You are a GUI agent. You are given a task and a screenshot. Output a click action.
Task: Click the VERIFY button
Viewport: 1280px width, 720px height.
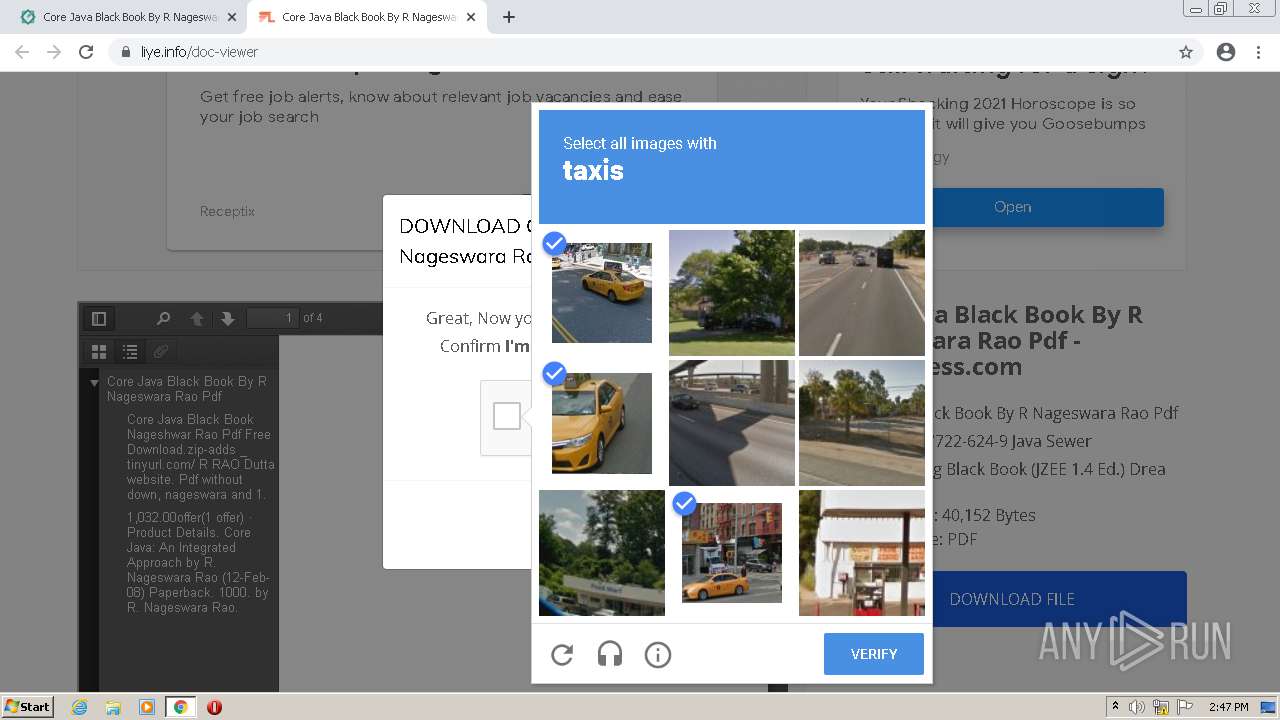coord(874,654)
